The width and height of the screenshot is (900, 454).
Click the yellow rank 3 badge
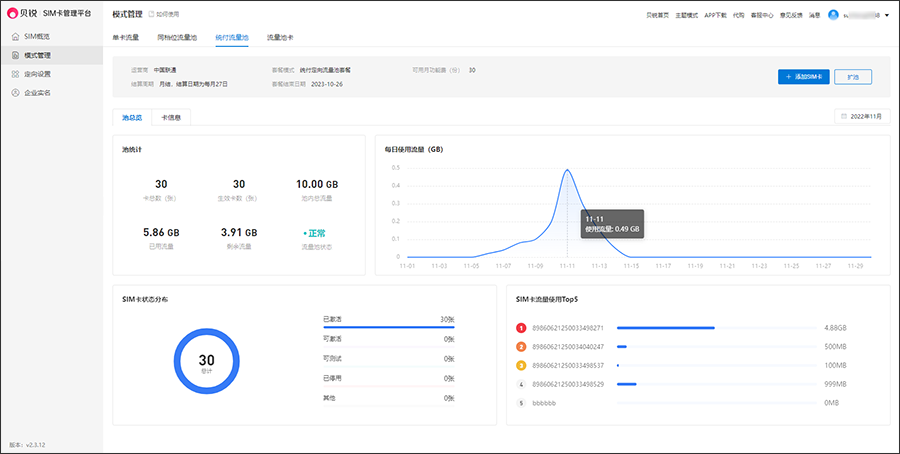click(x=521, y=365)
